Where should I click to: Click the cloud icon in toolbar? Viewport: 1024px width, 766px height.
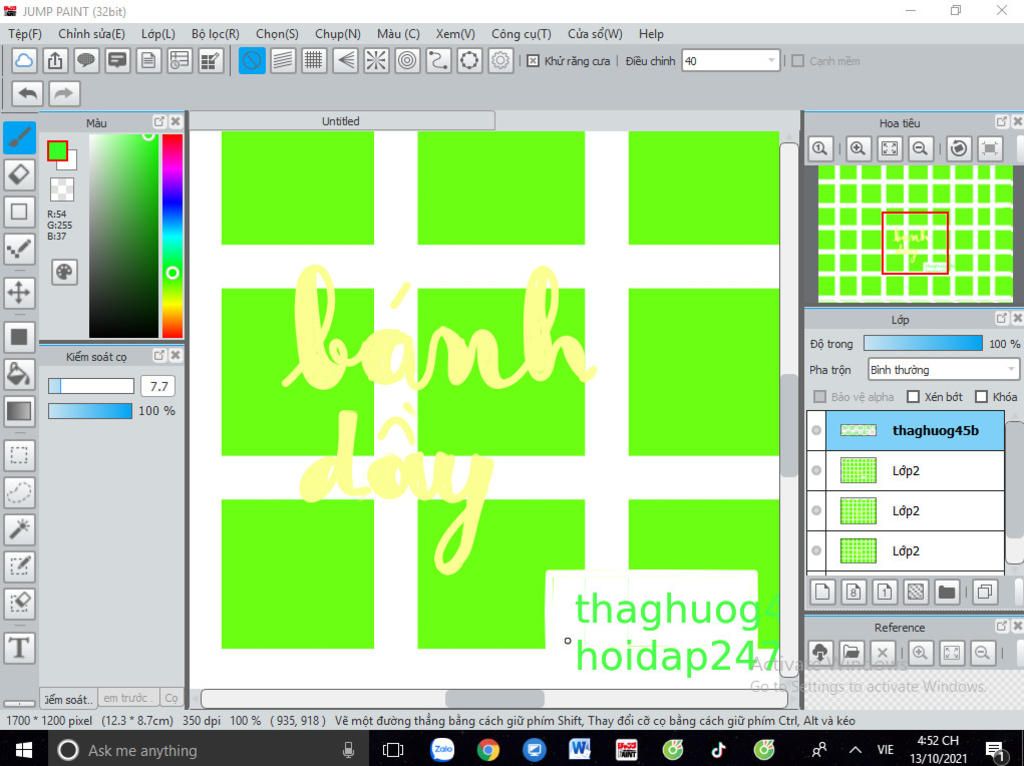pyautogui.click(x=24, y=61)
